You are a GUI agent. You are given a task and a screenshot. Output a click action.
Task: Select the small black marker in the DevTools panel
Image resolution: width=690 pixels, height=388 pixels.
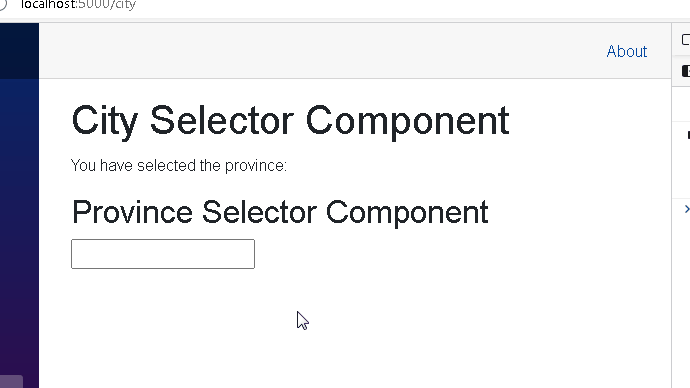pos(688,135)
